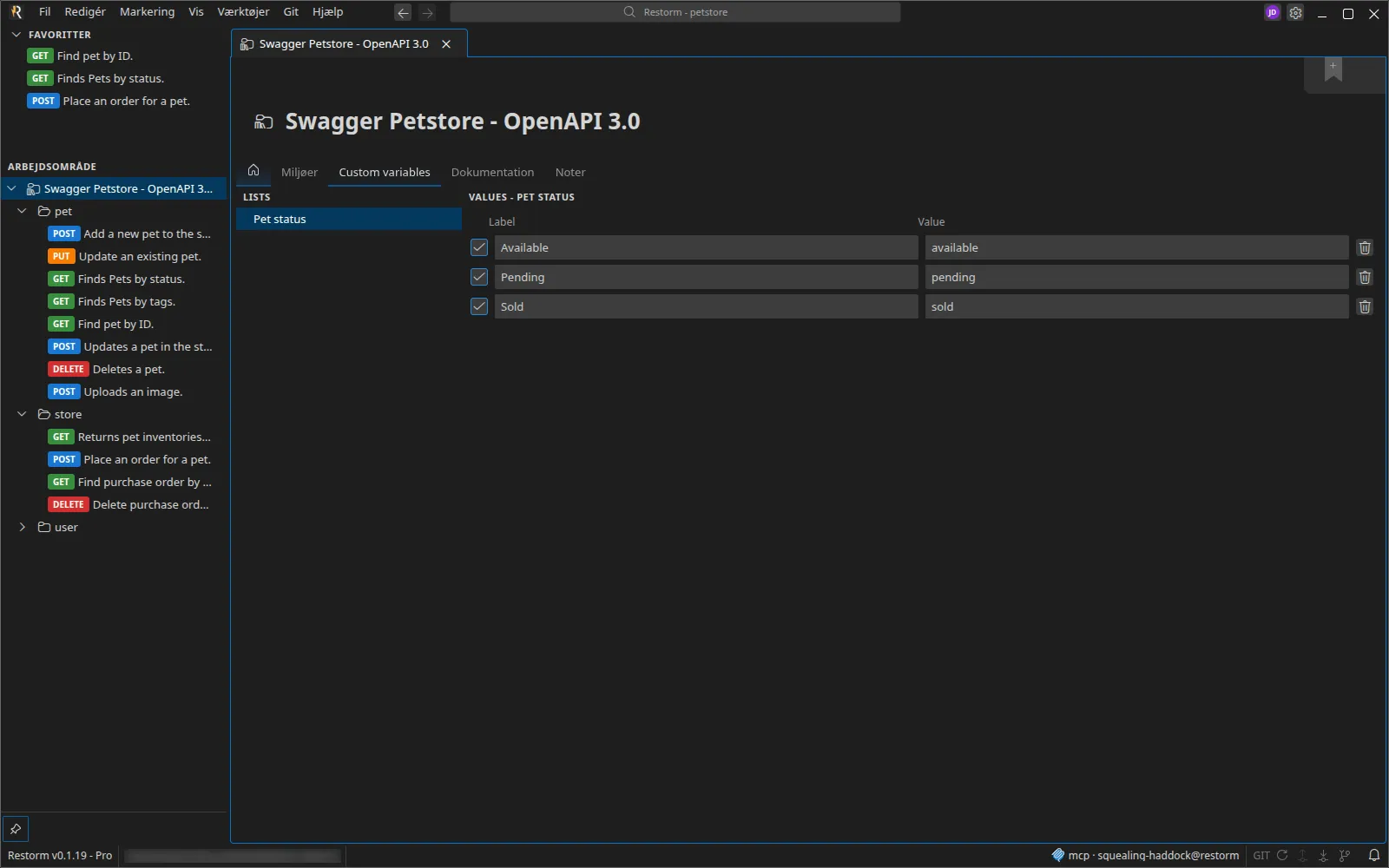Click the Restorm logo in the title bar
This screenshot has height=868, width=1389.
(16, 12)
